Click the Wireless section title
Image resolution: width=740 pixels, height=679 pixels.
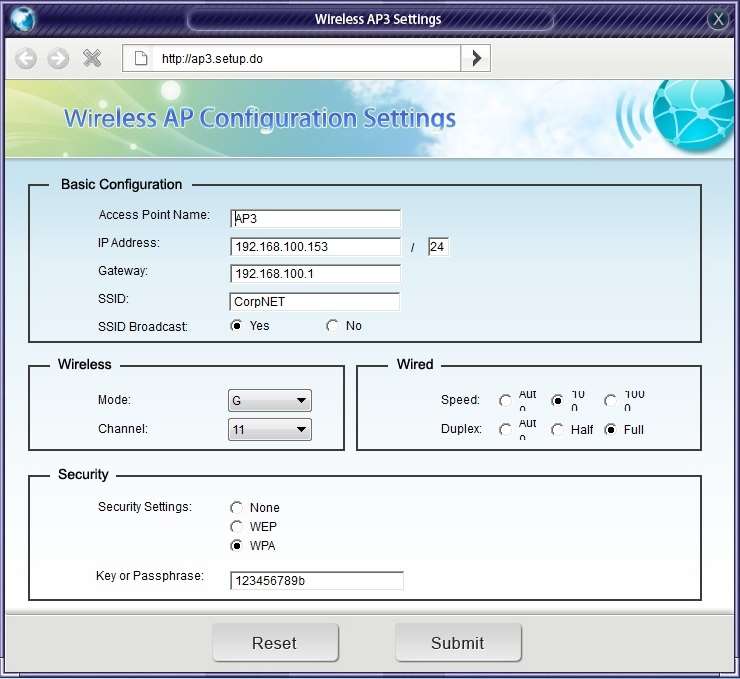point(84,364)
